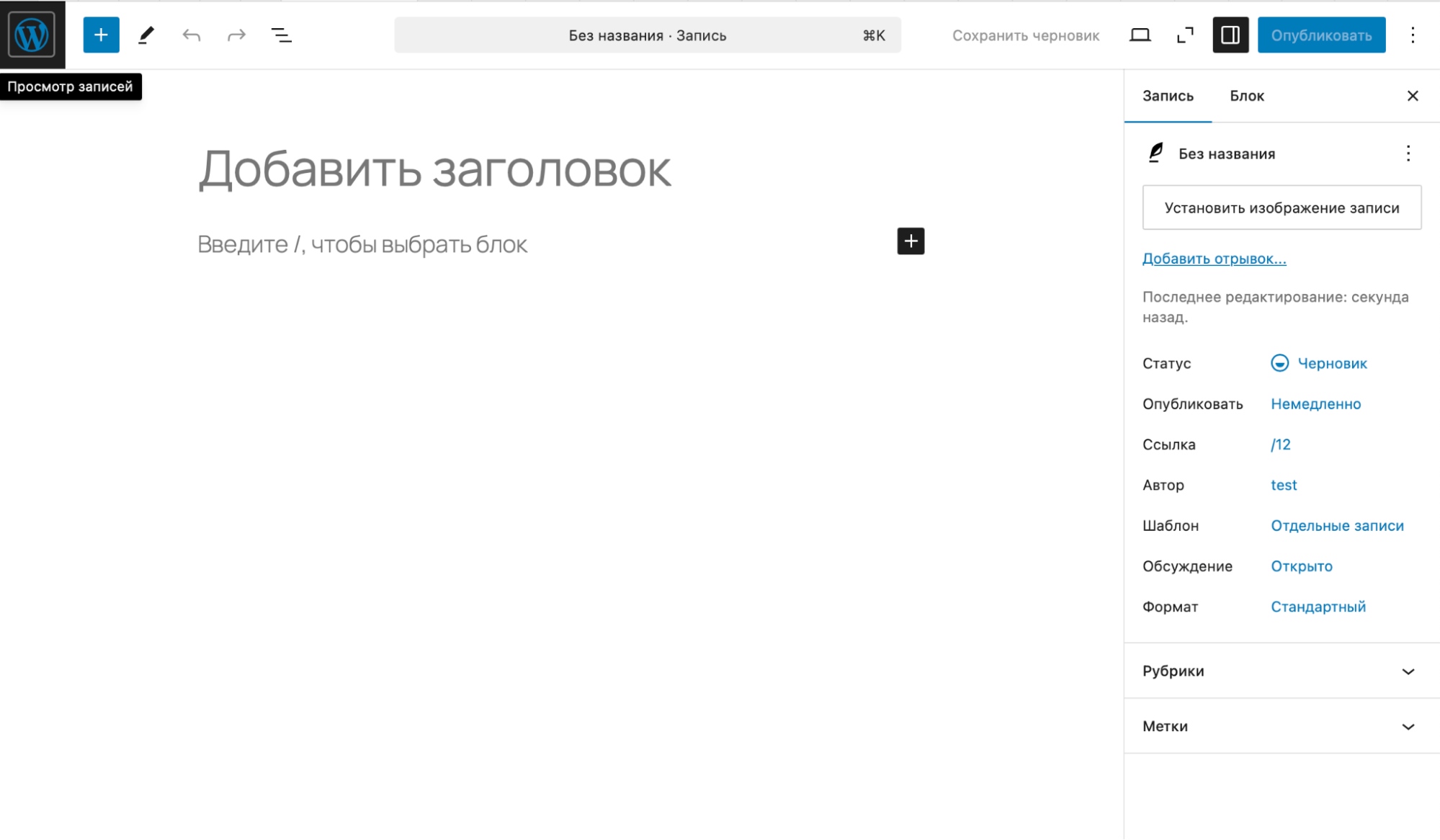Click the WordPress logo to view posts

pyautogui.click(x=32, y=34)
